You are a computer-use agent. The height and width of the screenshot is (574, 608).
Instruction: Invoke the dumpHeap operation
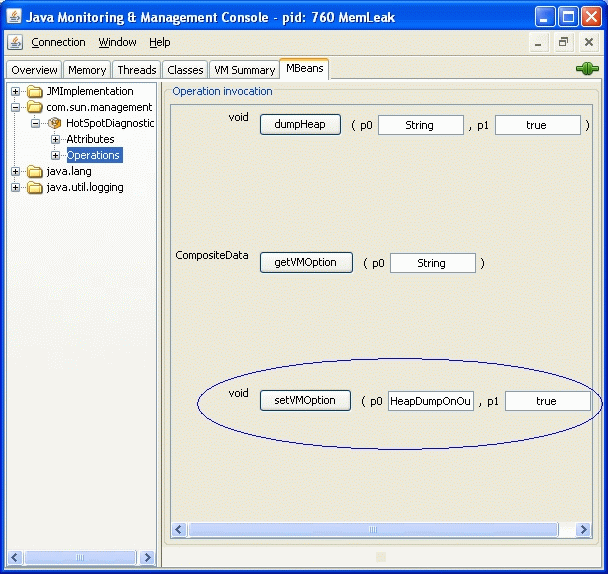(x=300, y=124)
